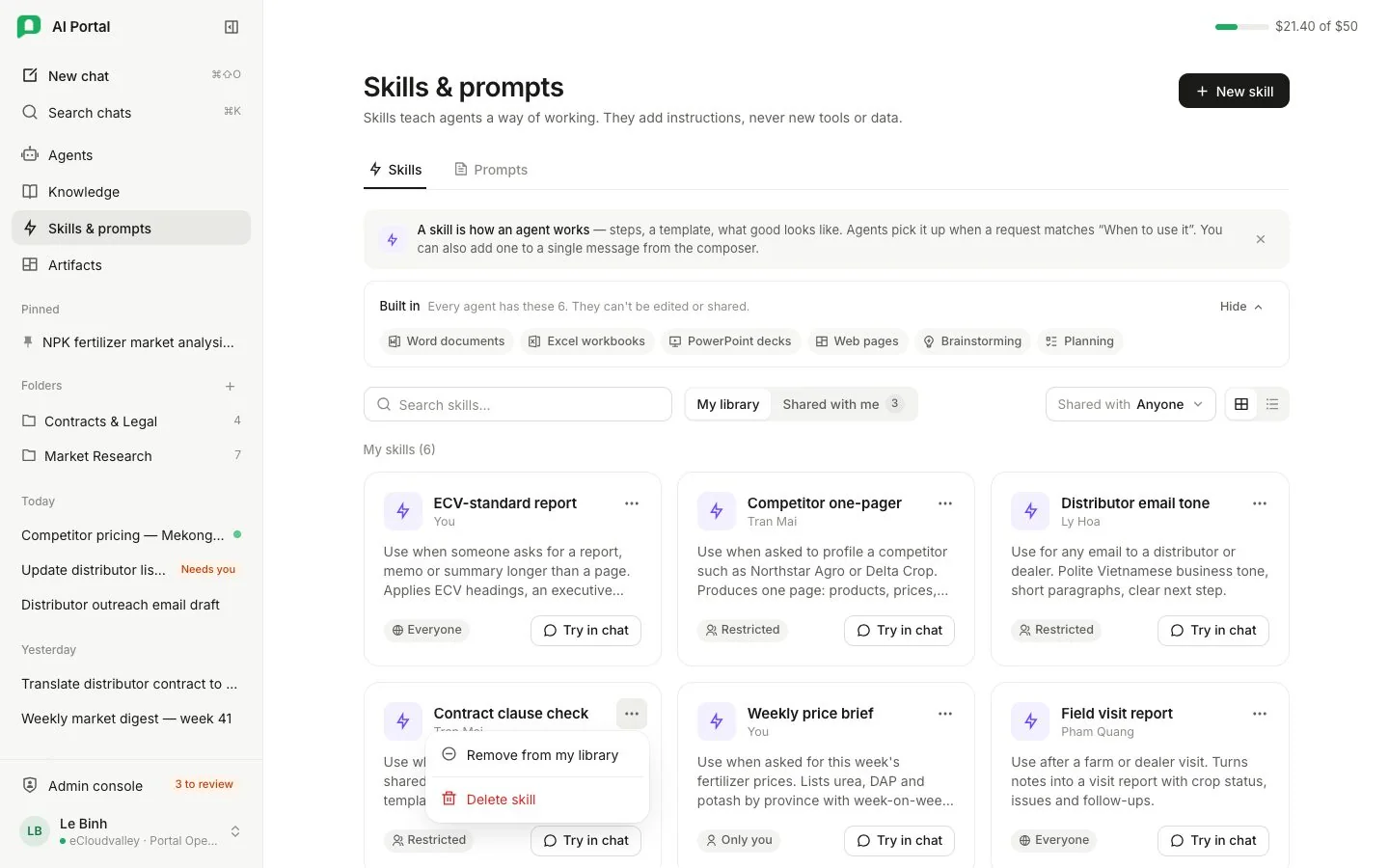
Task: Select the Word documents built-in skill
Action: point(447,341)
